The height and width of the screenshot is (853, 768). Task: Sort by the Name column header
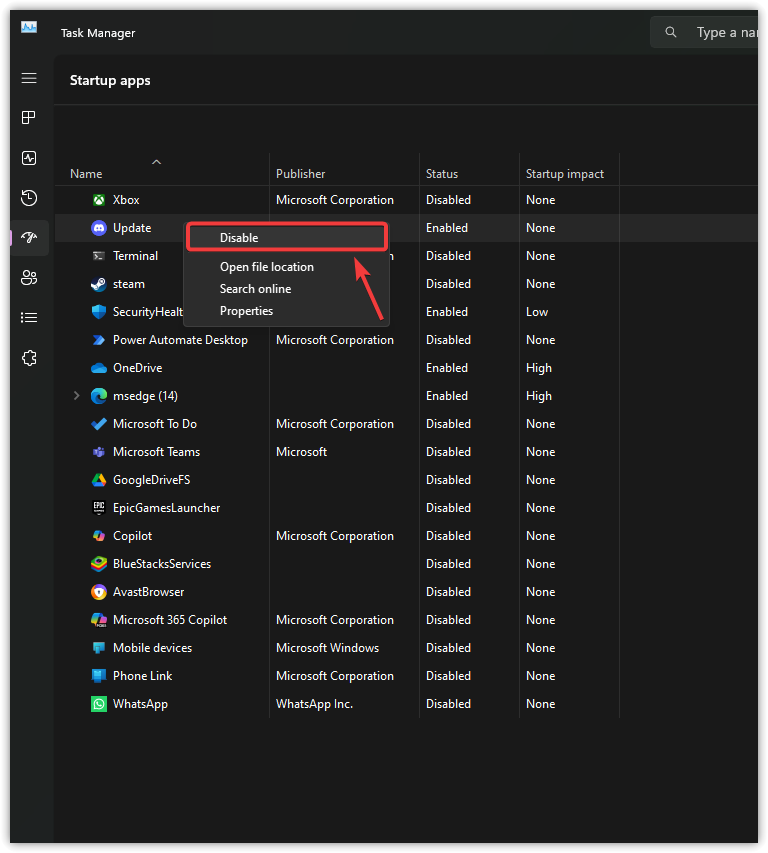point(85,172)
